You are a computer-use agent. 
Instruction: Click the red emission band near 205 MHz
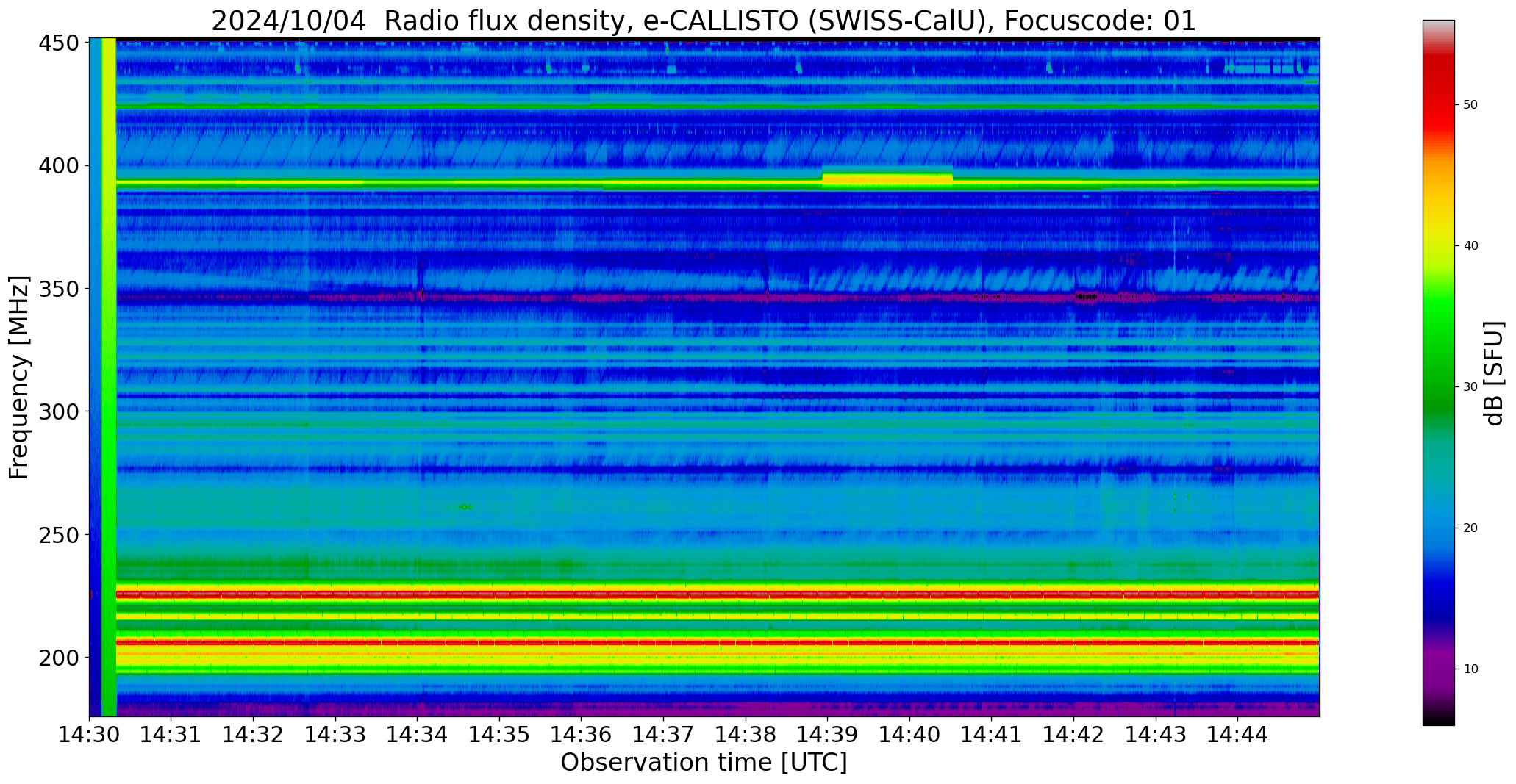(x=718, y=642)
